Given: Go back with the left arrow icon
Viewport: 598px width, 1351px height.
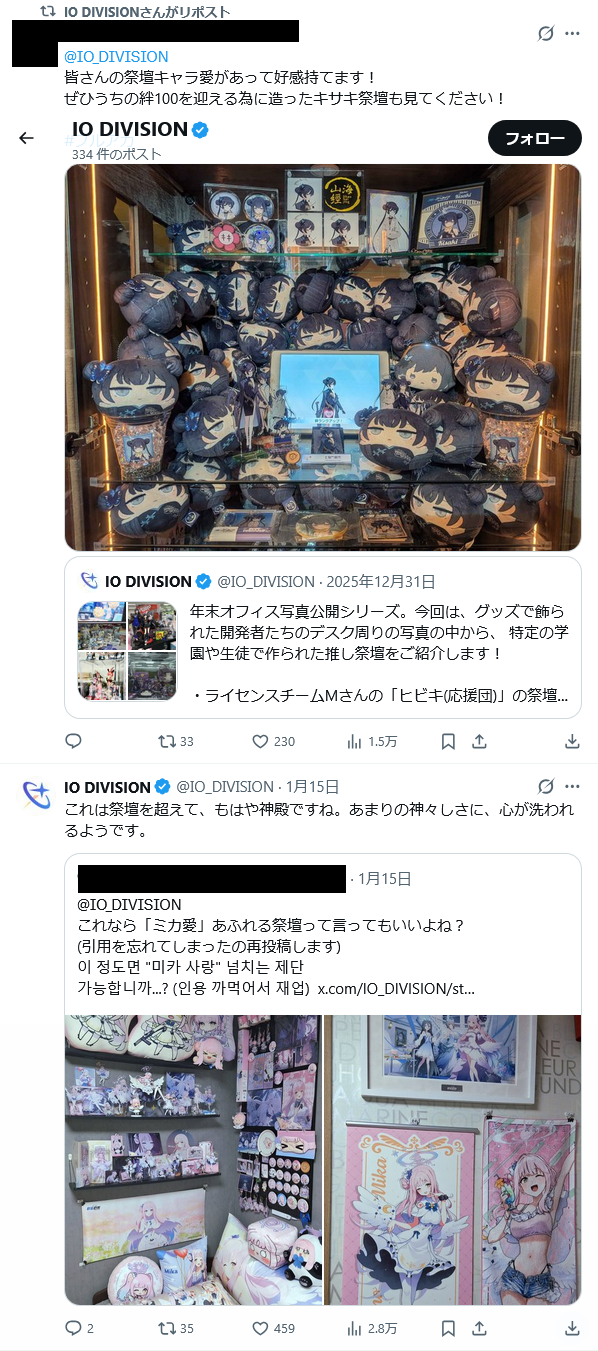Looking at the screenshot, I should coord(27,138).
